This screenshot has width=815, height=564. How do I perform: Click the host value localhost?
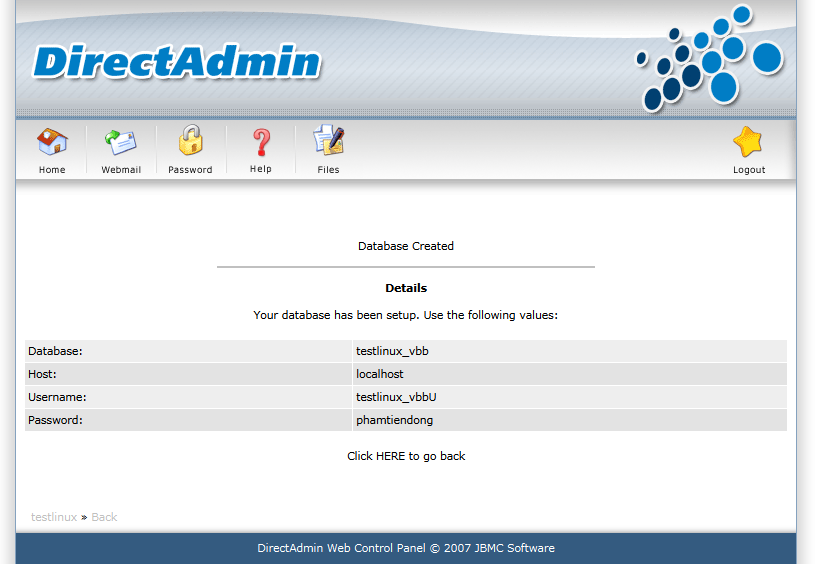[x=380, y=374]
